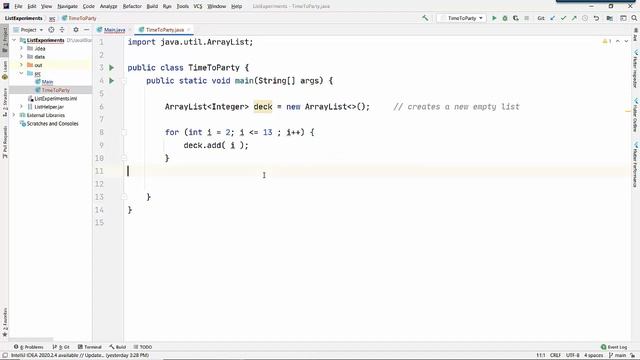Open Git history via the clock icon
The height and width of the screenshot is (360, 640).
[585, 18]
